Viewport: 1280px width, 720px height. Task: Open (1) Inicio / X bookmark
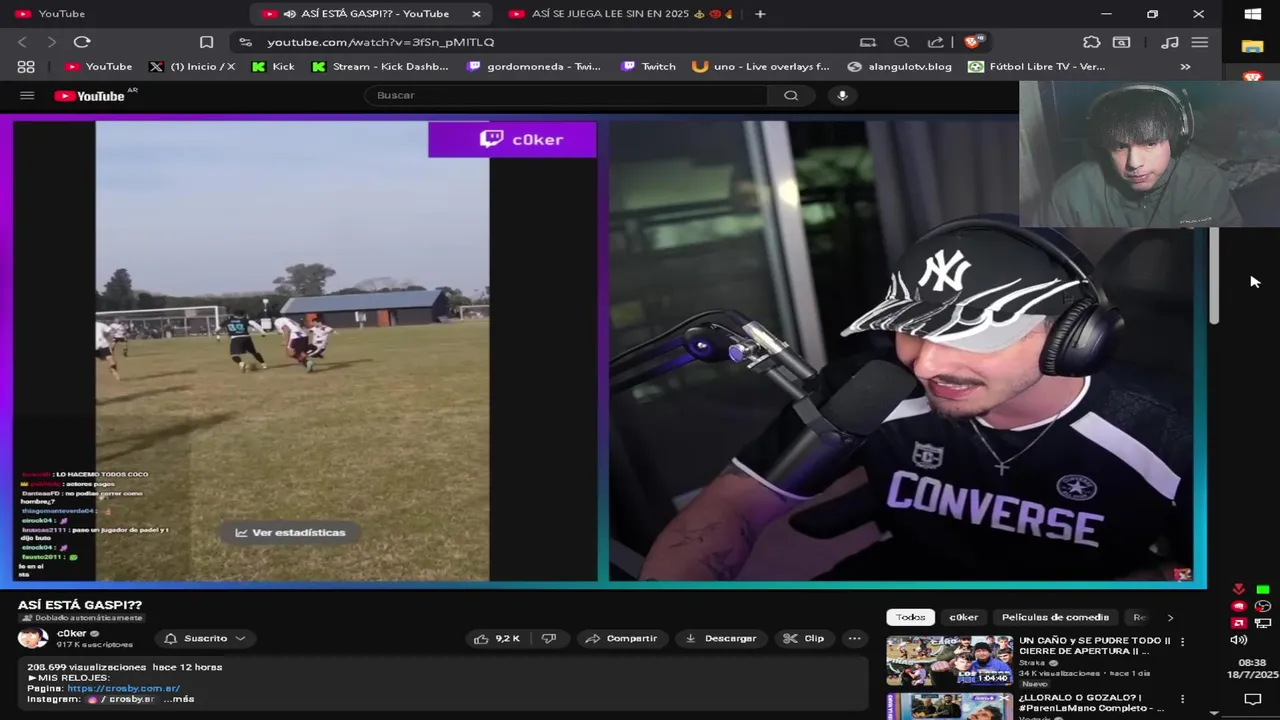(x=192, y=66)
